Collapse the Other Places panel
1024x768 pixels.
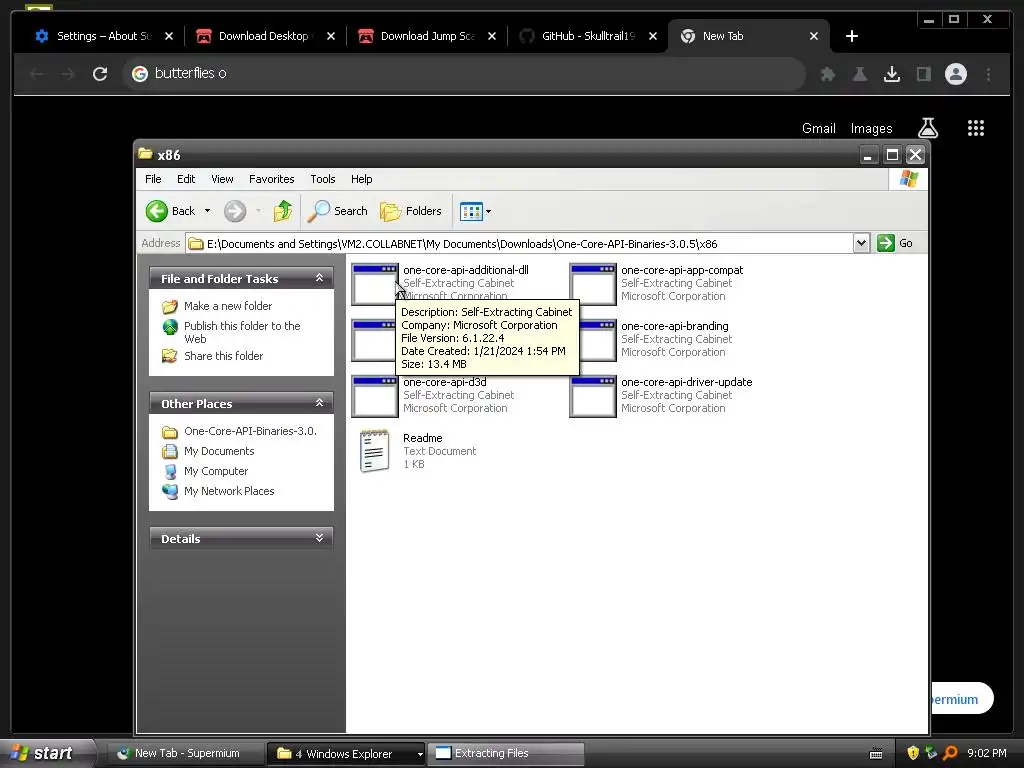pos(319,402)
